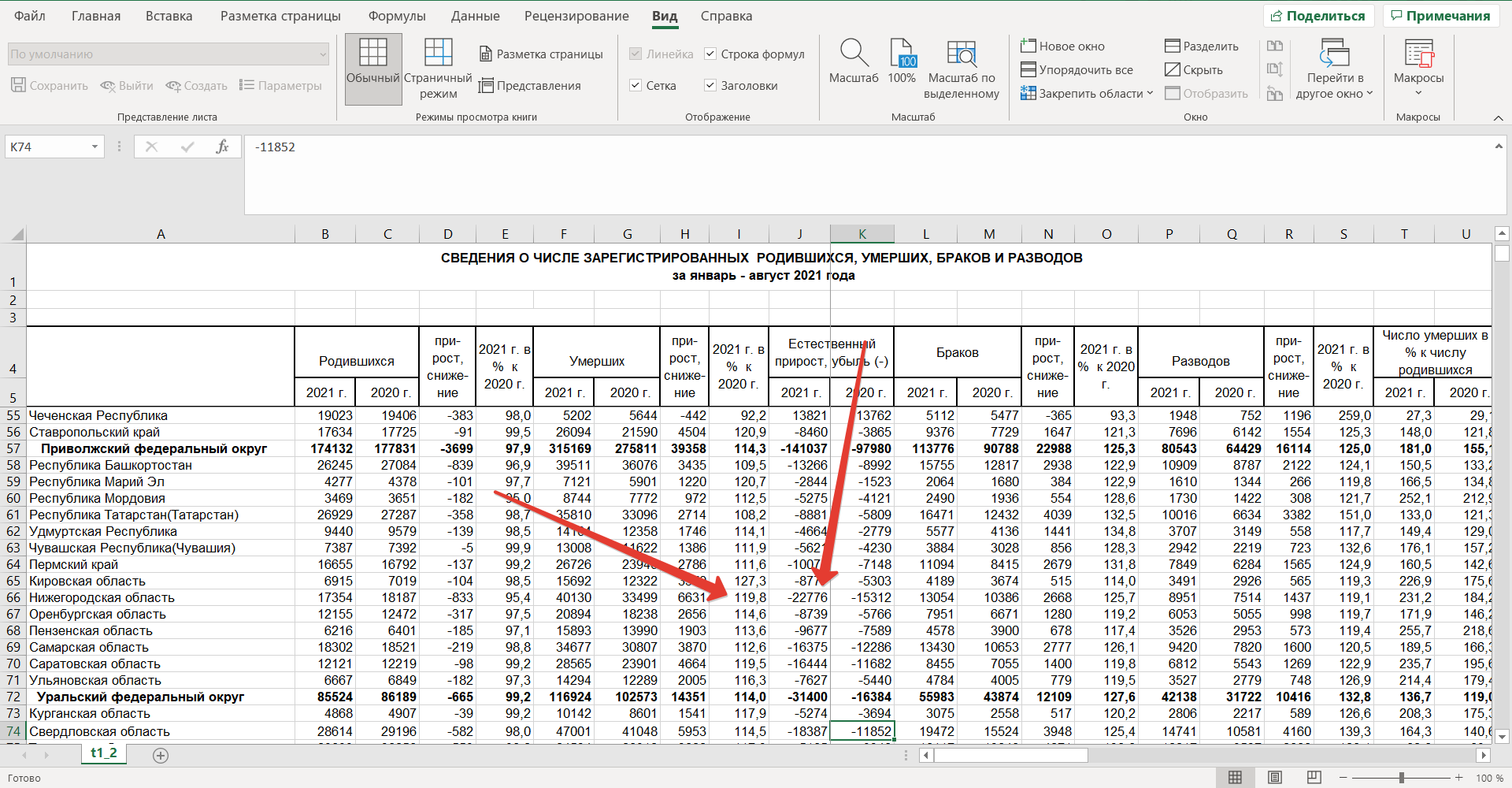Click Zoom out minus in status bar

click(x=1343, y=778)
